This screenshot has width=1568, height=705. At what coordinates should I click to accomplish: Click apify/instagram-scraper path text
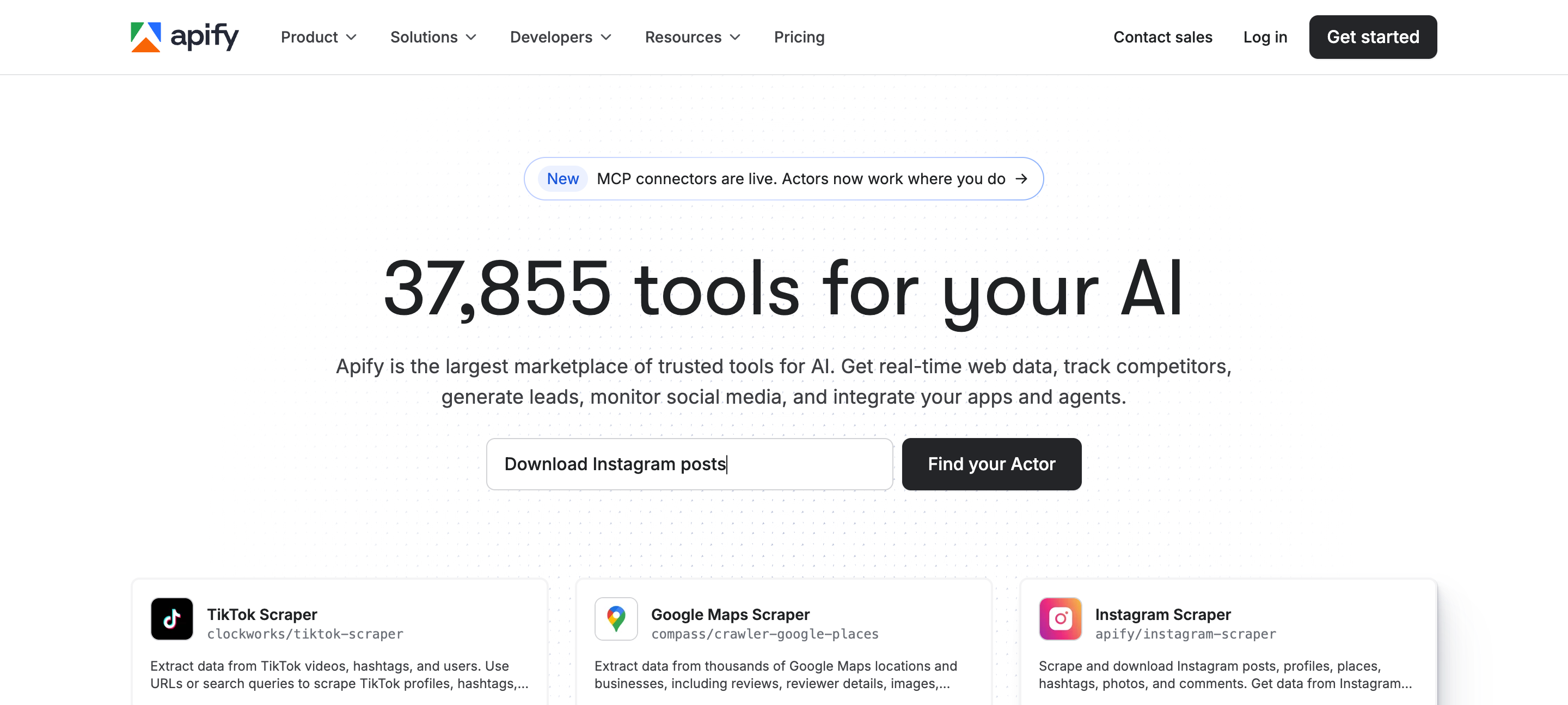(1185, 634)
